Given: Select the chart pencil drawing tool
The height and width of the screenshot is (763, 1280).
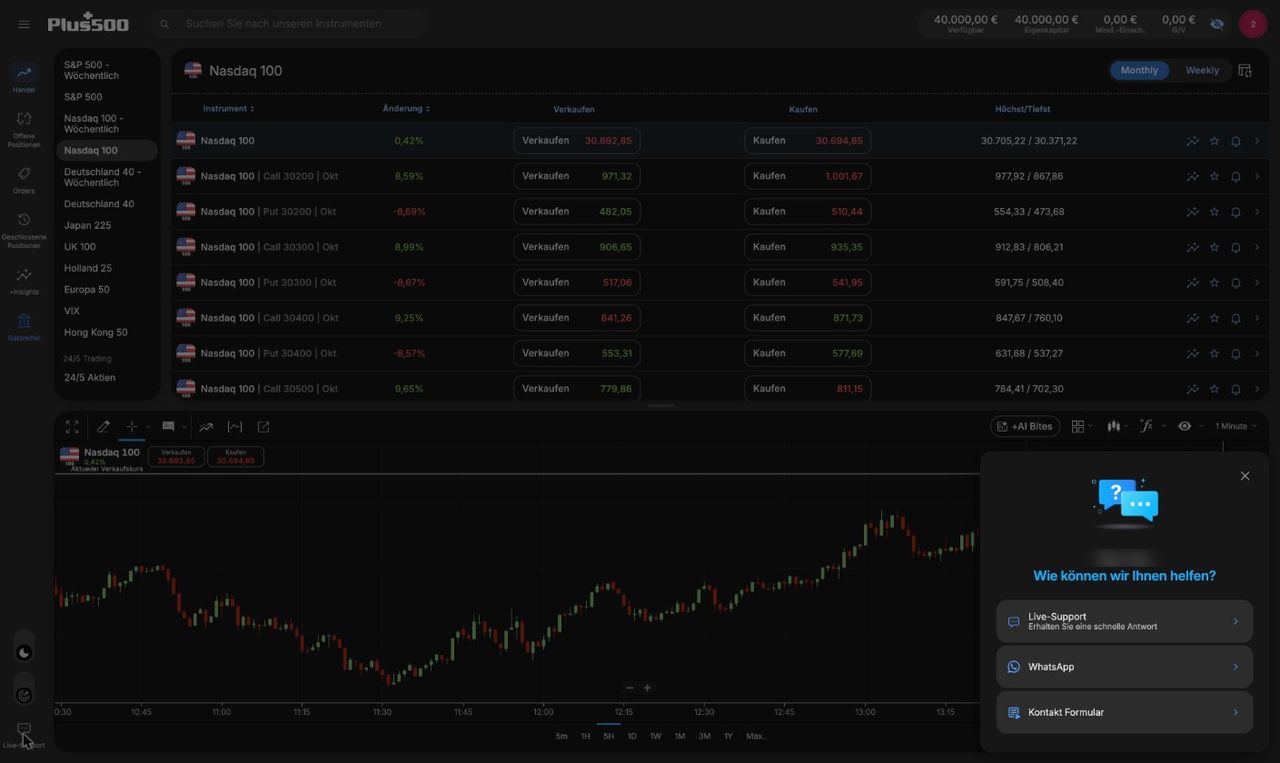Looking at the screenshot, I should (x=103, y=427).
